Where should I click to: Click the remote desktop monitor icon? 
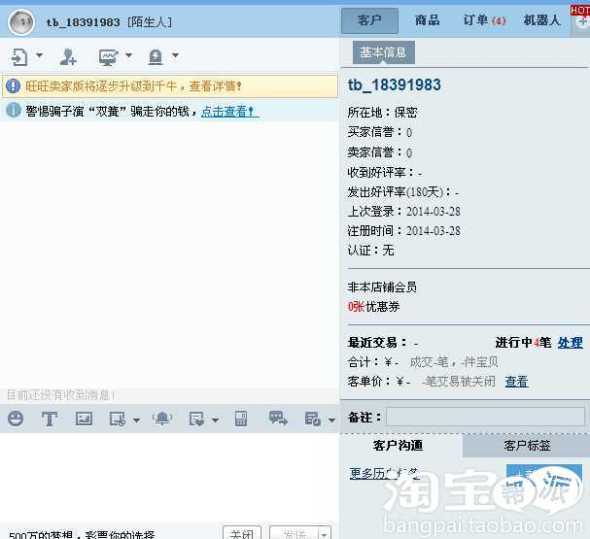108,57
